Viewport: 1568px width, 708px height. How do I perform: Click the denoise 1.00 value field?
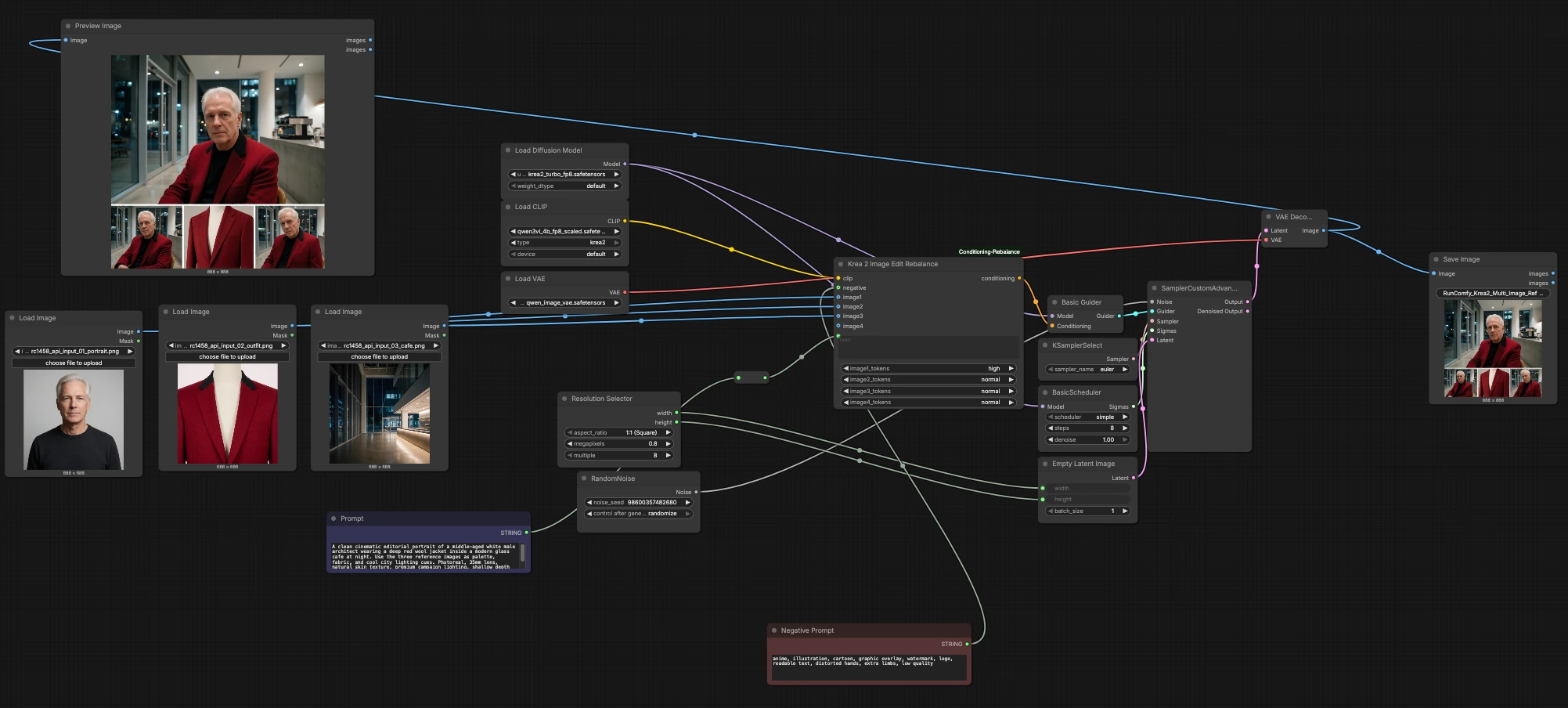pos(1088,439)
